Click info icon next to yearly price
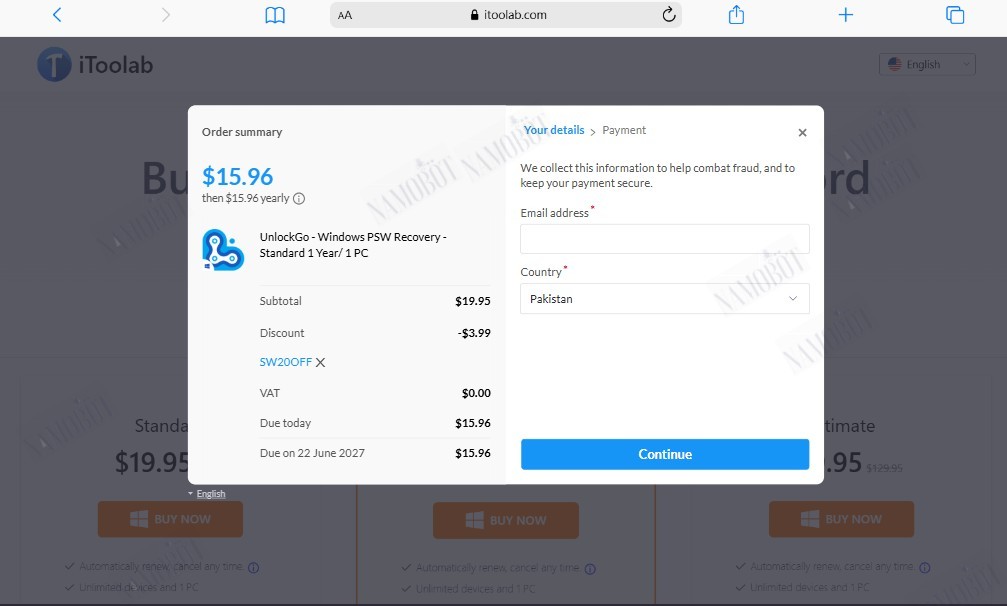This screenshot has height=606, width=1007. click(299, 198)
